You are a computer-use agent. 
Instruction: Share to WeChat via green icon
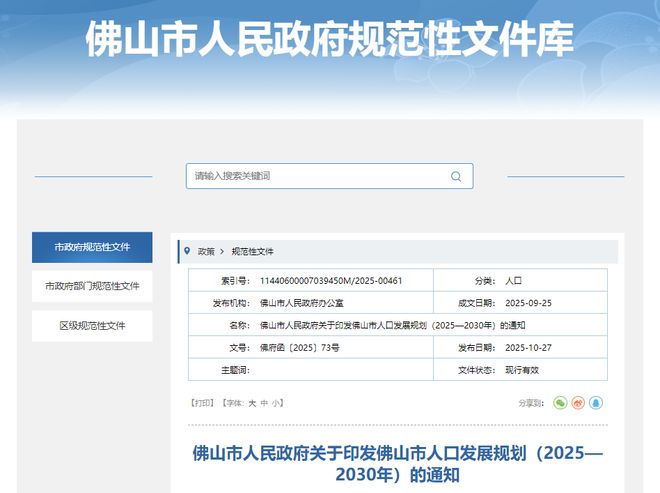560,403
